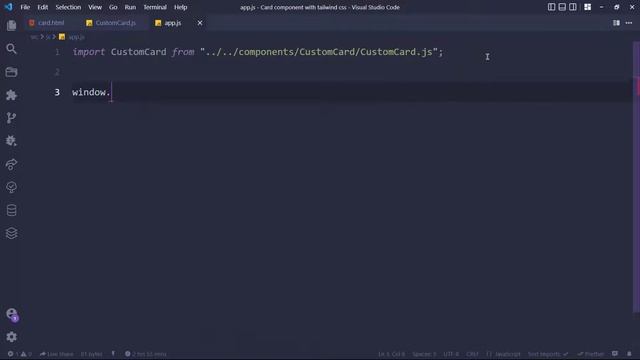
Task: Toggle secondary side bar layout icon
Action: [573, 7]
